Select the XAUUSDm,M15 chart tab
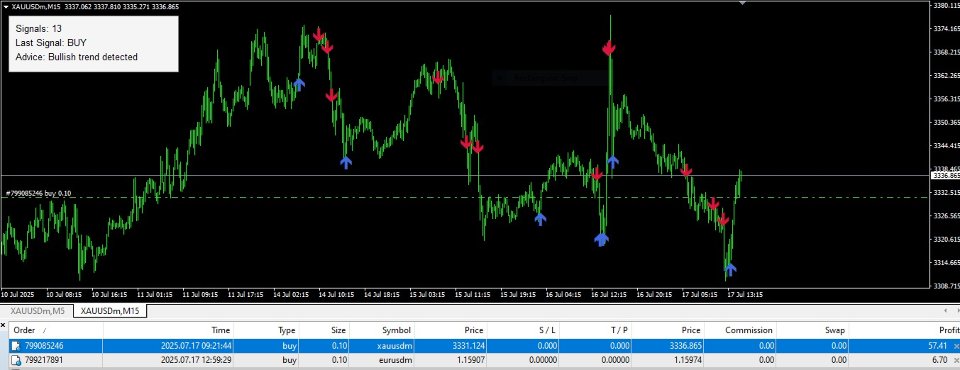 110,311
